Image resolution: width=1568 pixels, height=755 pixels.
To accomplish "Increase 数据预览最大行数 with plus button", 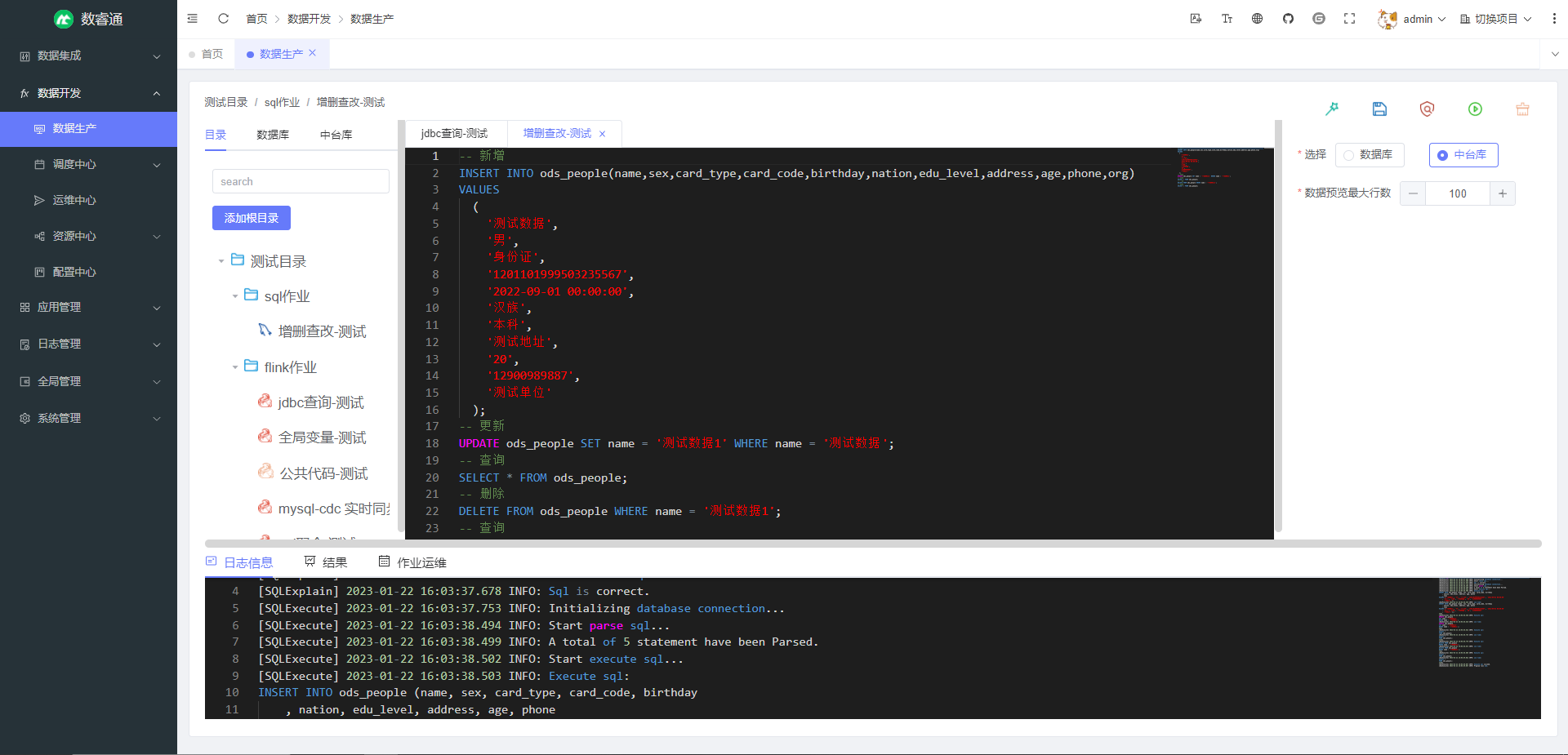I will pos(1503,193).
